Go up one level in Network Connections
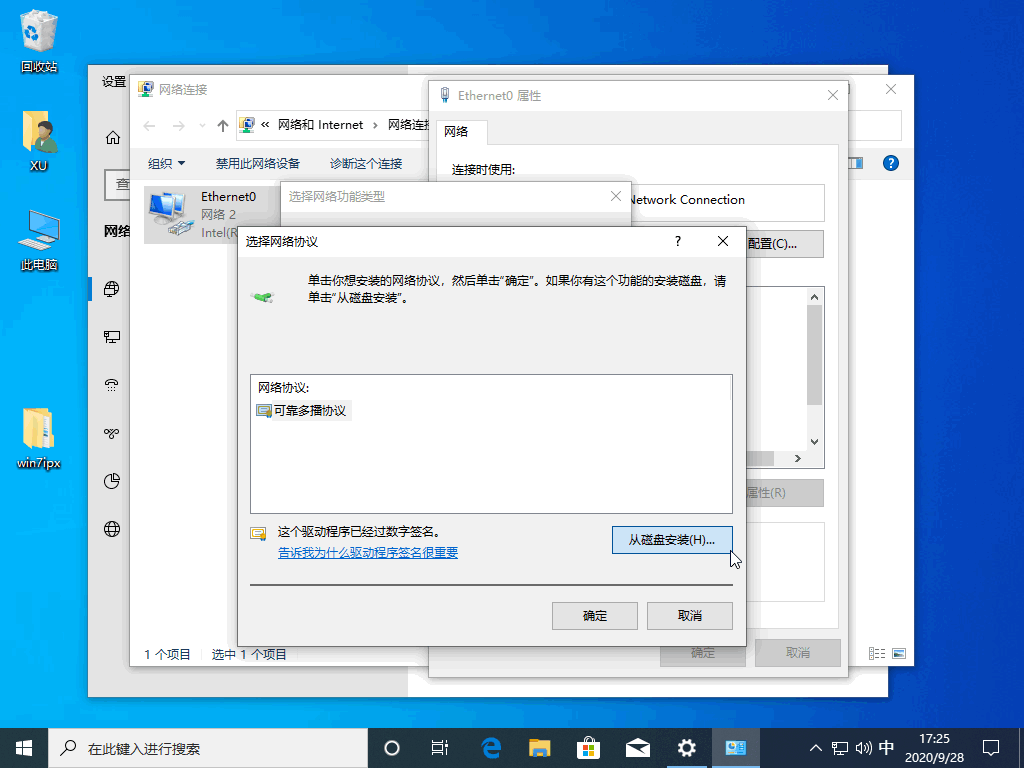The height and width of the screenshot is (768, 1024). point(223,125)
